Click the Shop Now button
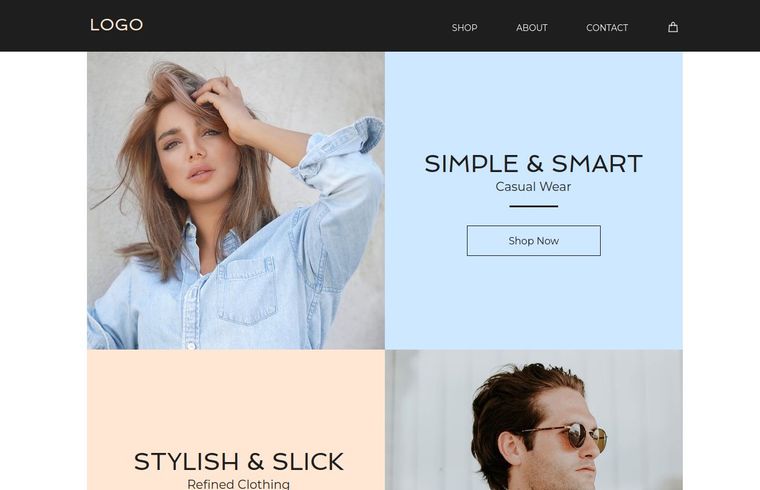Viewport: 760px width, 490px height. 534,240
